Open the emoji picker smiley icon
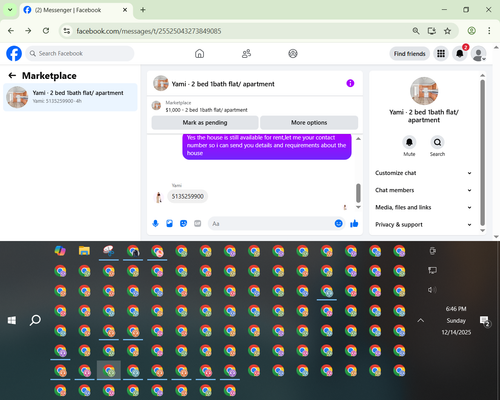The width and height of the screenshot is (500, 400). point(338,223)
